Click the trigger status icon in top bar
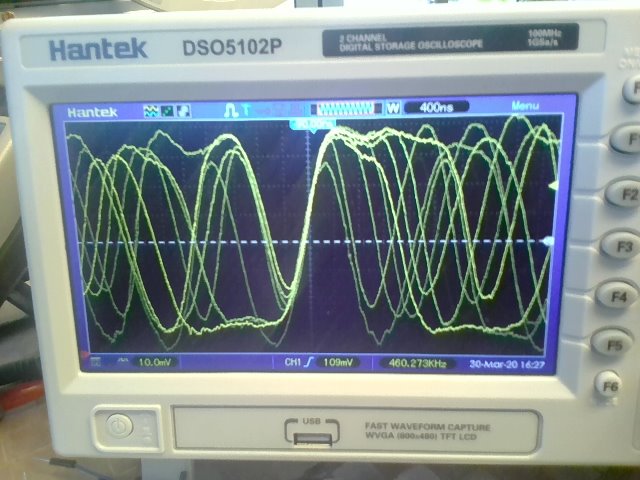The height and width of the screenshot is (480, 640). pos(231,107)
